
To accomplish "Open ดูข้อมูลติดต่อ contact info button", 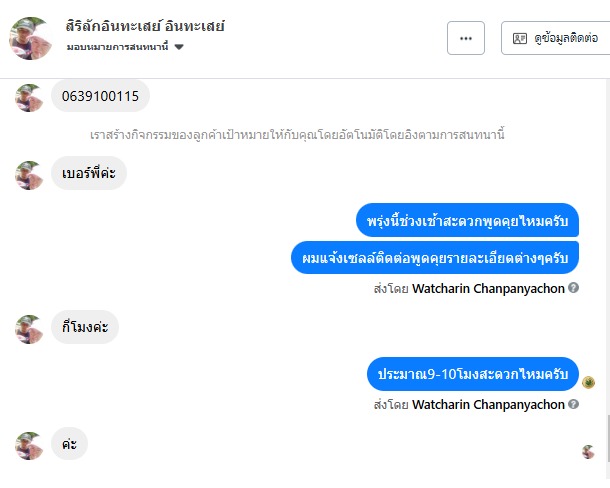I will click(556, 38).
